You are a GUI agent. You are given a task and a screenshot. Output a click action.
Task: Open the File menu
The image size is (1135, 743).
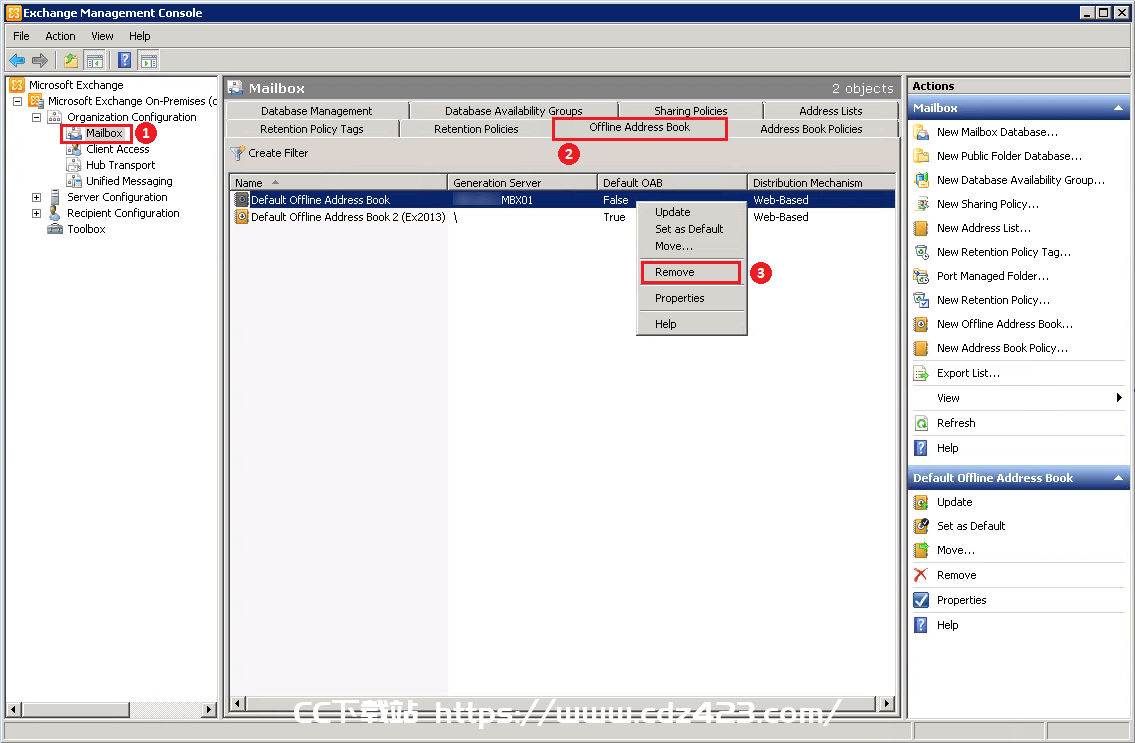tap(21, 36)
